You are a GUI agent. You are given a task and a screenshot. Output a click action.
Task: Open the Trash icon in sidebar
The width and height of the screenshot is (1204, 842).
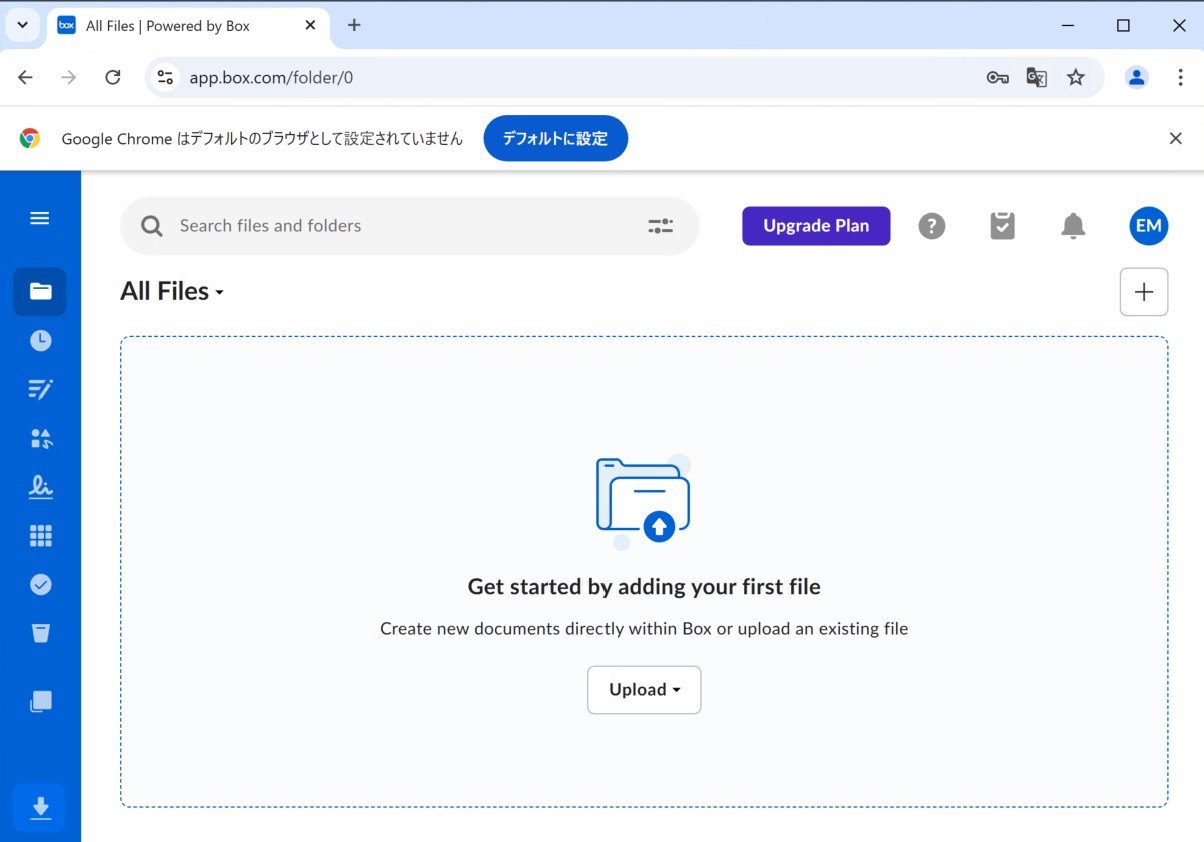click(x=40, y=633)
